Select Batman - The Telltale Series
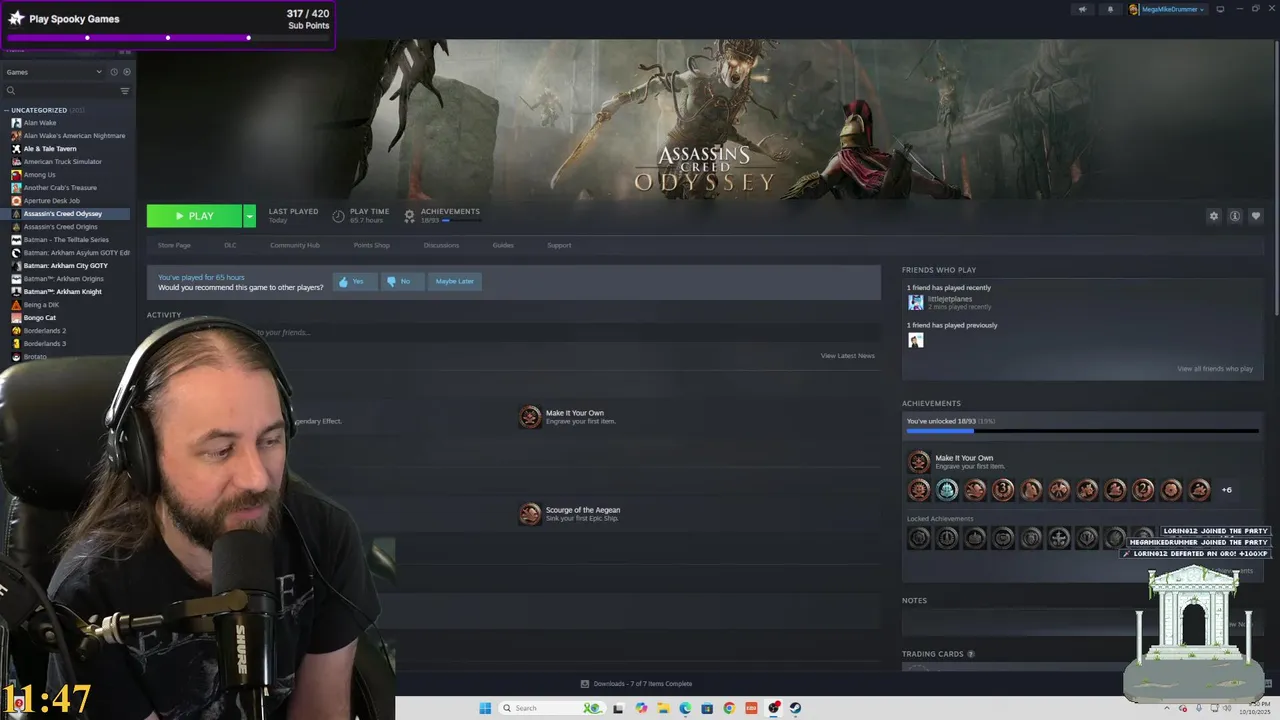The image size is (1280, 720). [66, 240]
